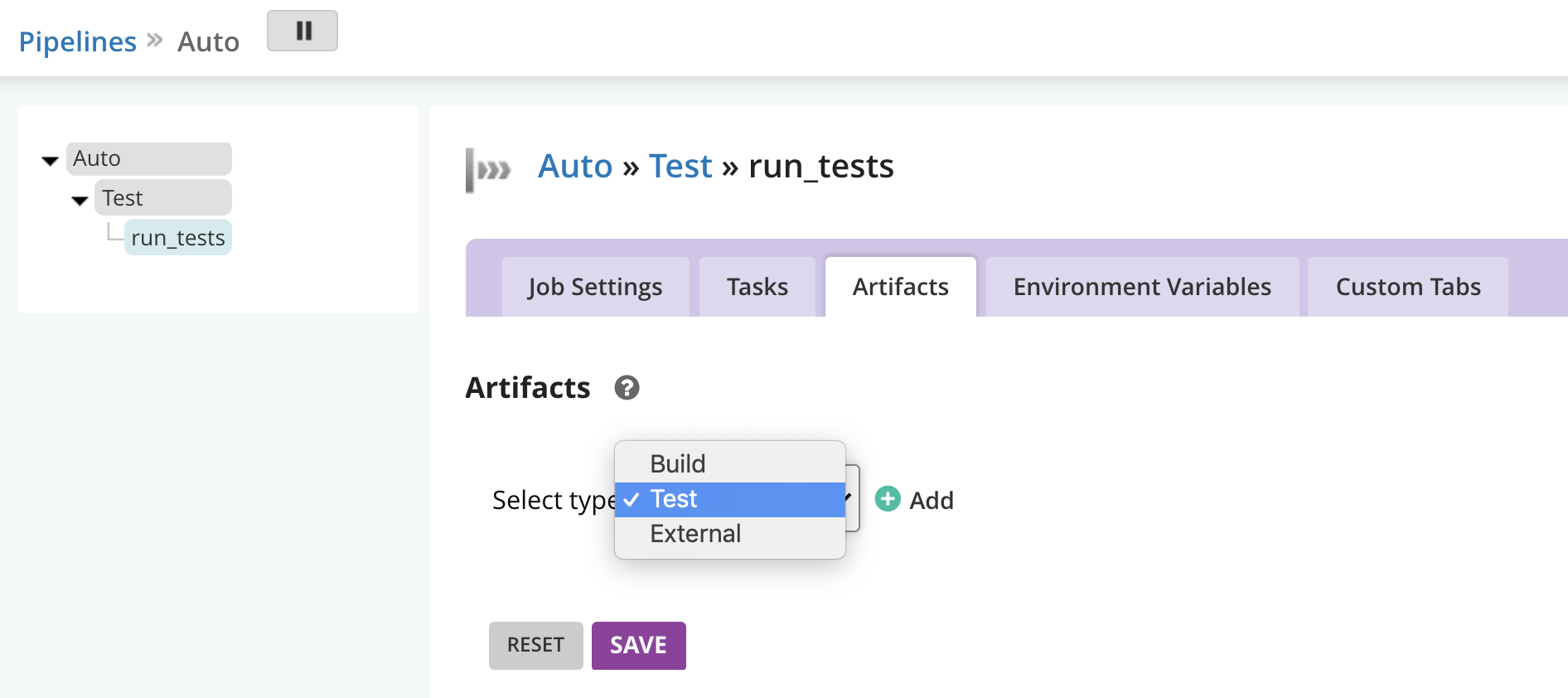Collapse the Auto tree node
This screenshot has height=698, width=1568.
coord(50,160)
